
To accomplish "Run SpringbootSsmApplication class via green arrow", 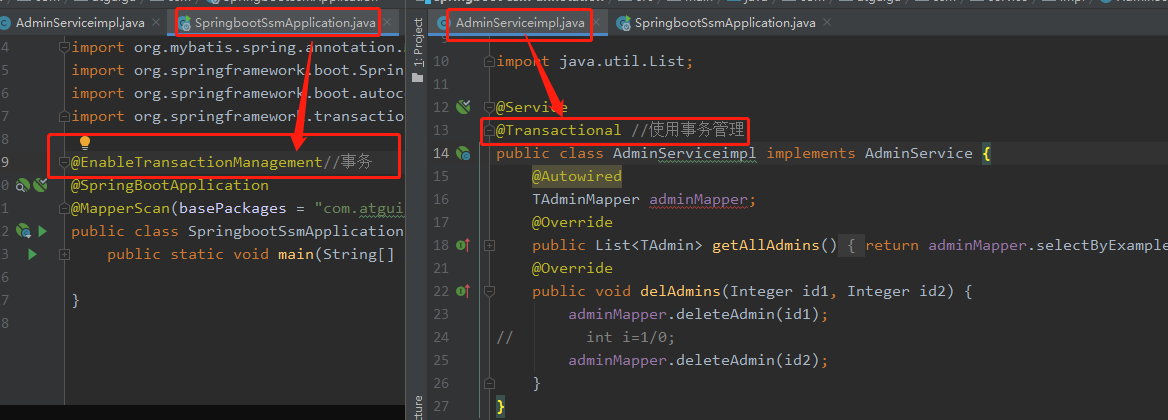I will coord(42,231).
